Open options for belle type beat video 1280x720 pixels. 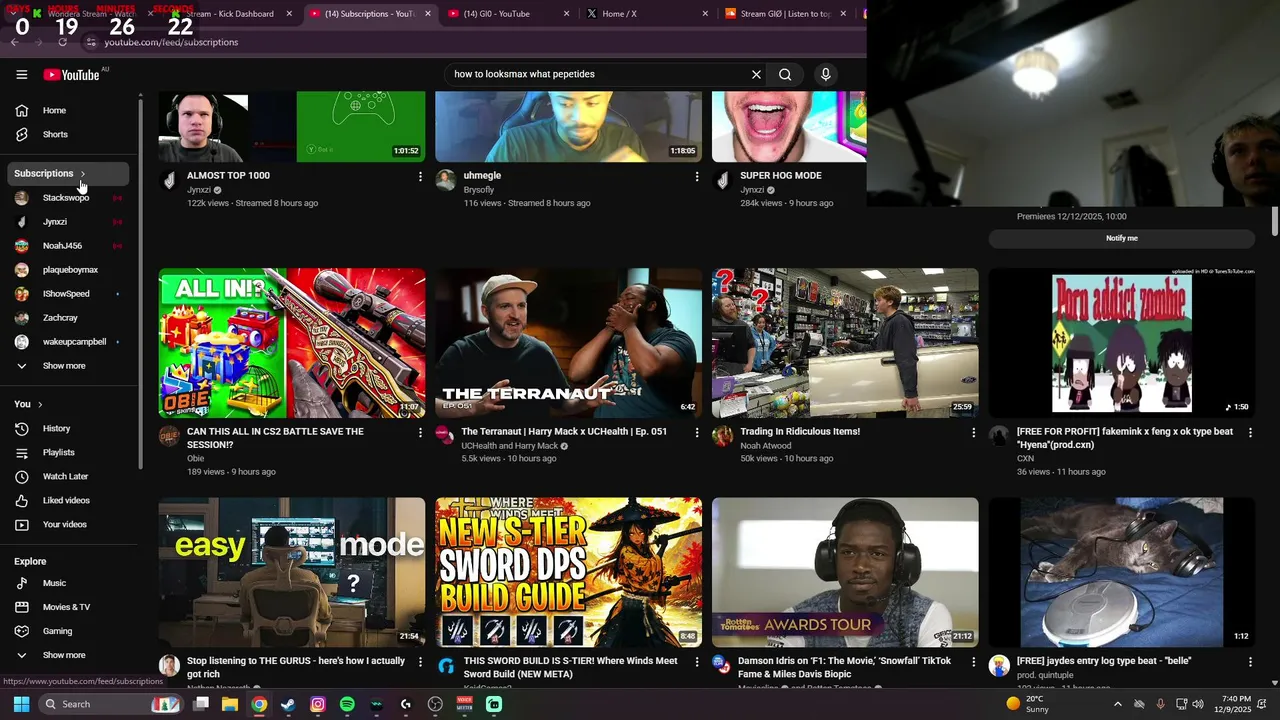tap(1250, 662)
